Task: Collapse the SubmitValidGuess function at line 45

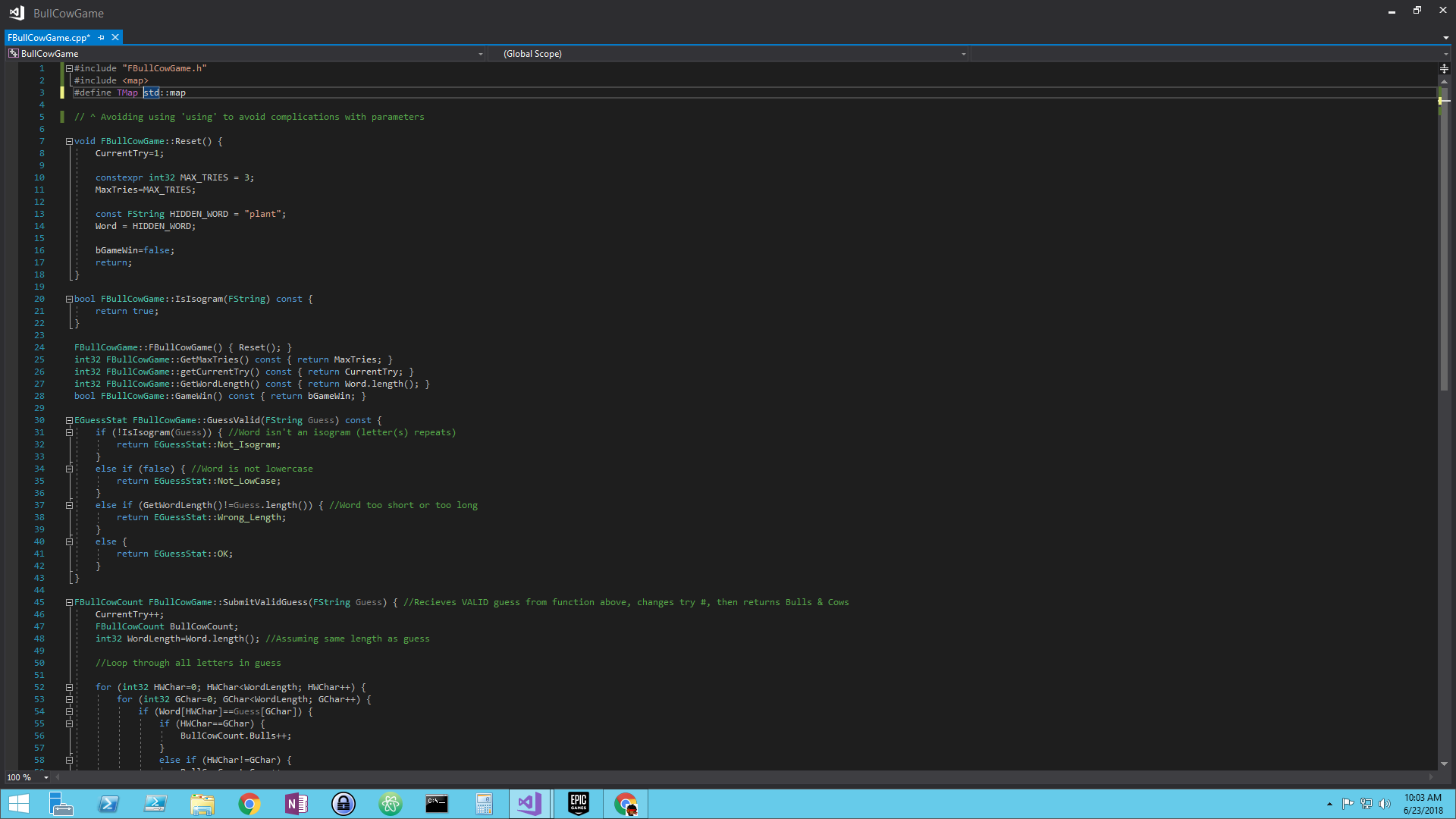Action: pyautogui.click(x=69, y=602)
